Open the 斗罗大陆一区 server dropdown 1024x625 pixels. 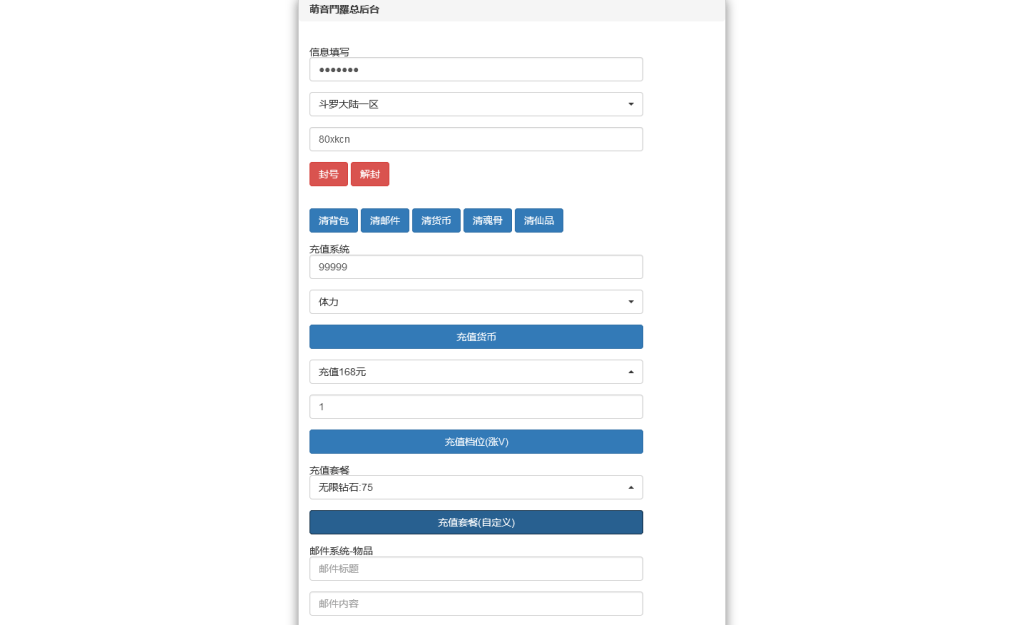pos(475,103)
